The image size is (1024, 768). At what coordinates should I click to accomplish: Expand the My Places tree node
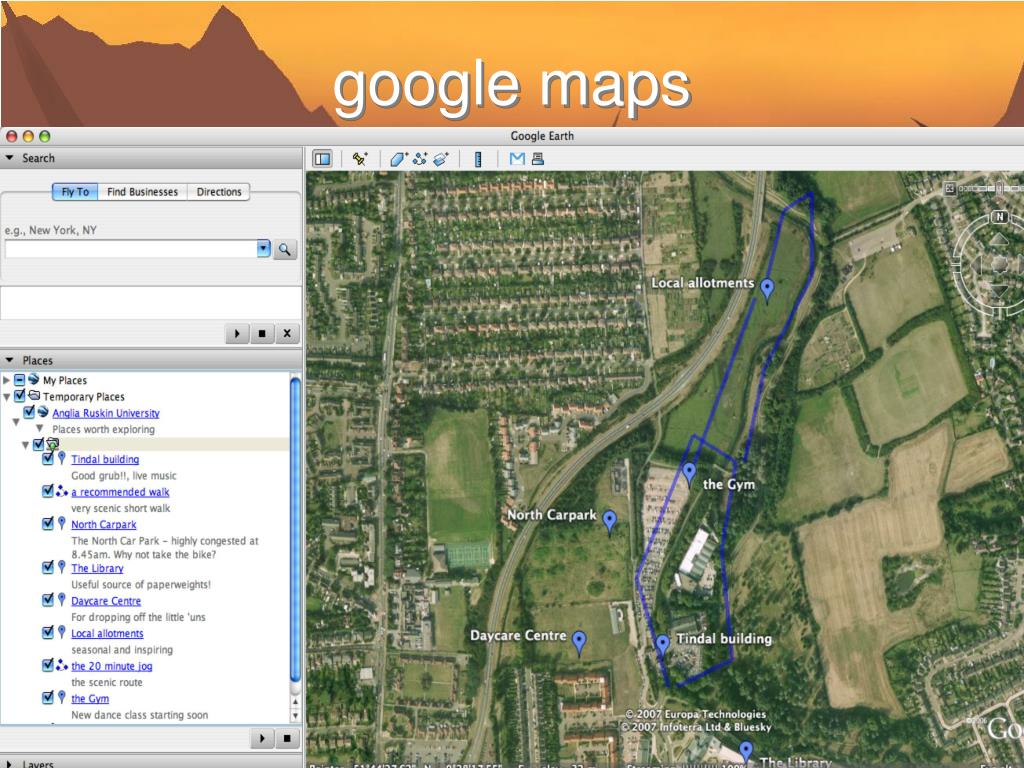click(7, 380)
